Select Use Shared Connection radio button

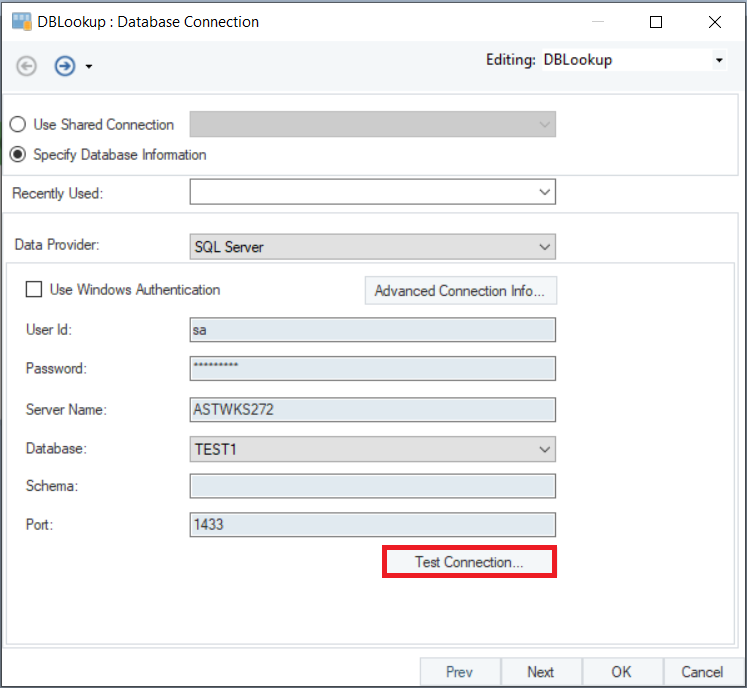click(18, 125)
